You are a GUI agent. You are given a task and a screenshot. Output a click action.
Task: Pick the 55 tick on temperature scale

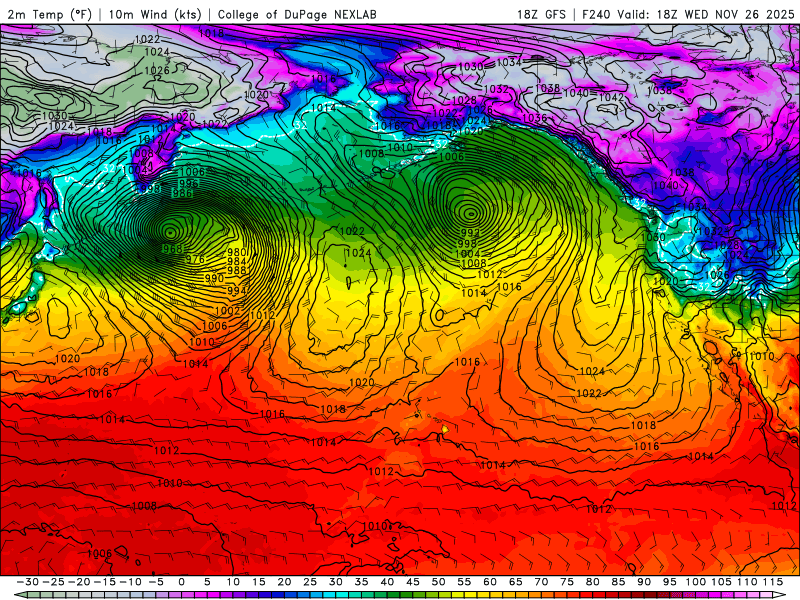tap(464, 582)
